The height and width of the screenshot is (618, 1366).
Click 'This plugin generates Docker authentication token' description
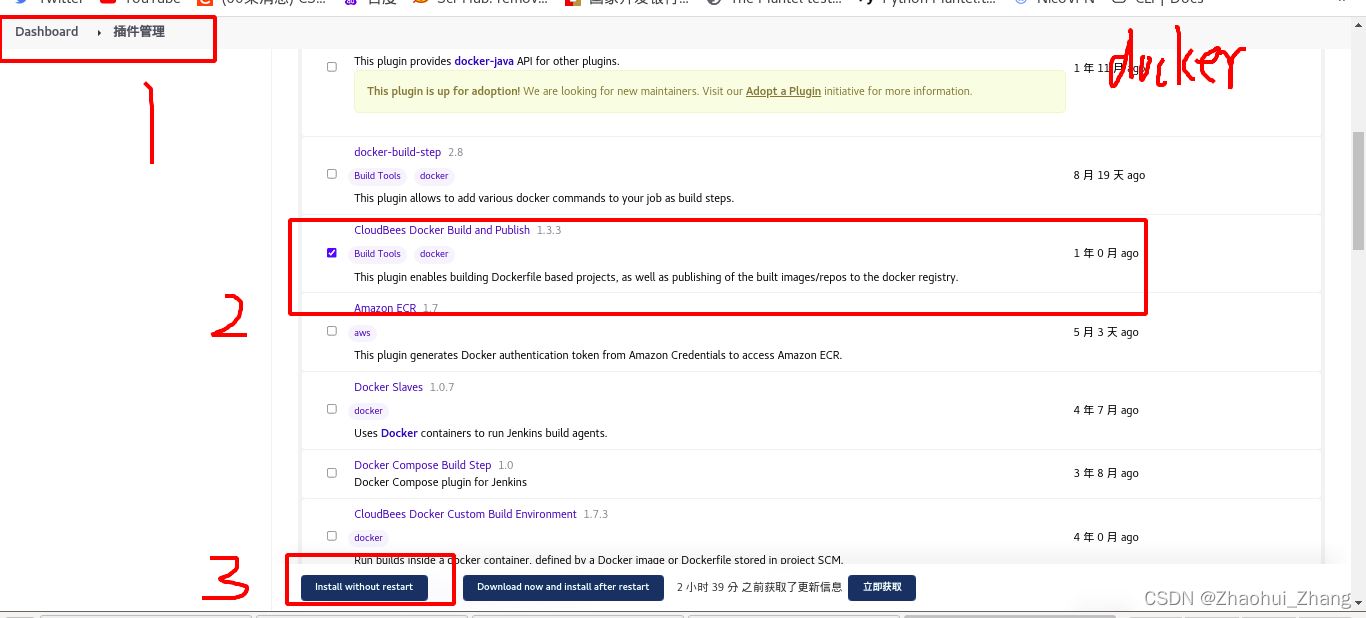(x=598, y=355)
